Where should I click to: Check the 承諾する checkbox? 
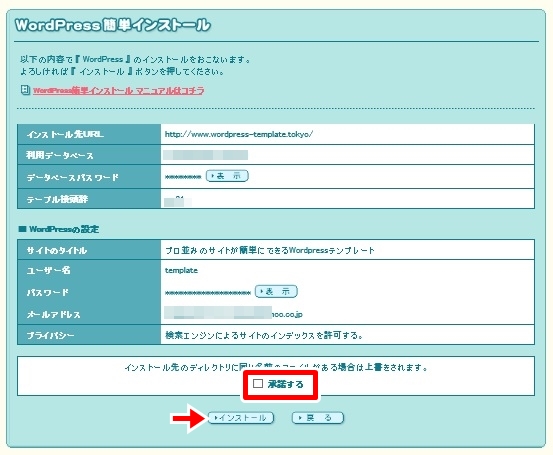click(258, 383)
